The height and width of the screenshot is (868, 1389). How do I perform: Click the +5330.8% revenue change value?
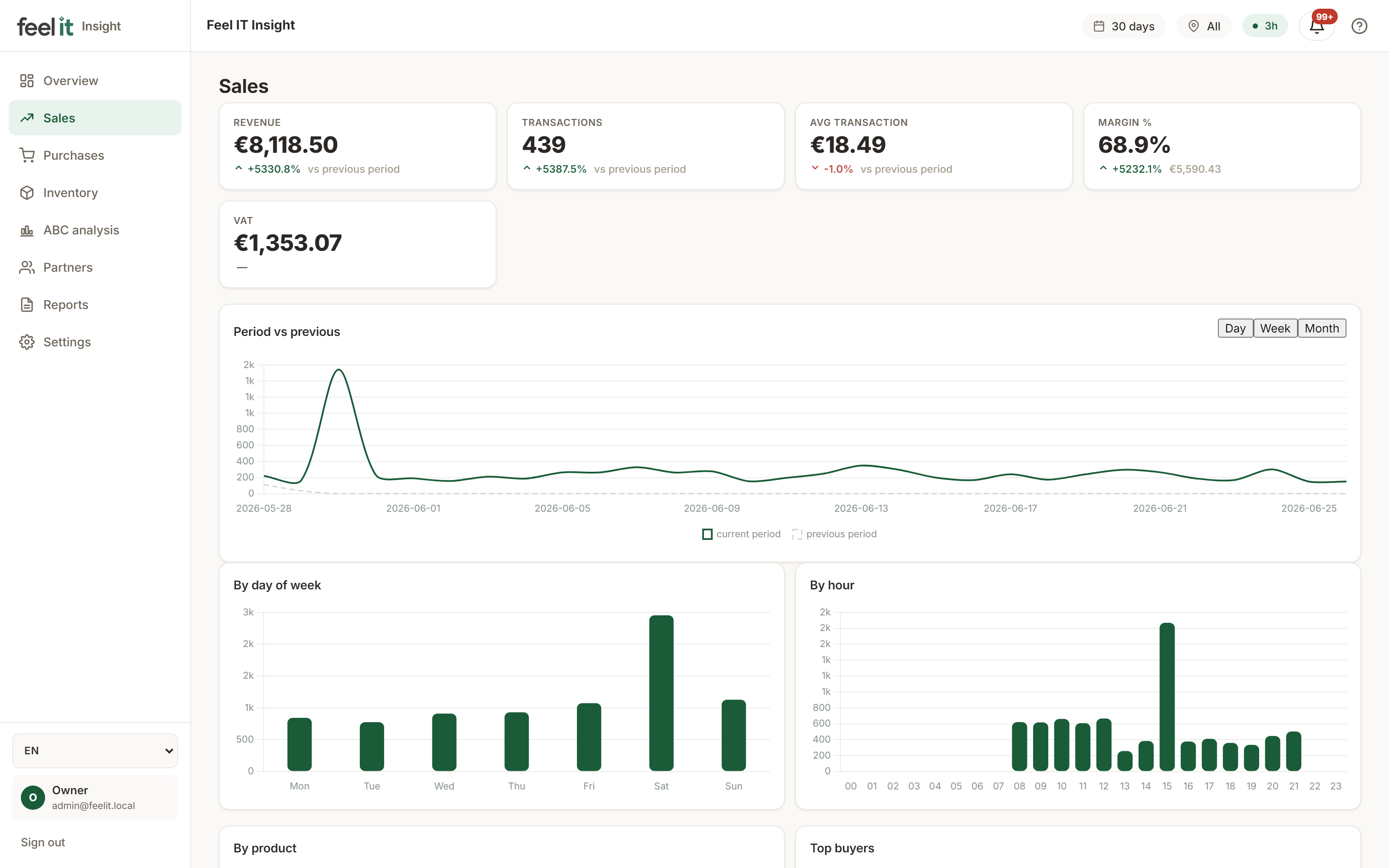click(274, 169)
